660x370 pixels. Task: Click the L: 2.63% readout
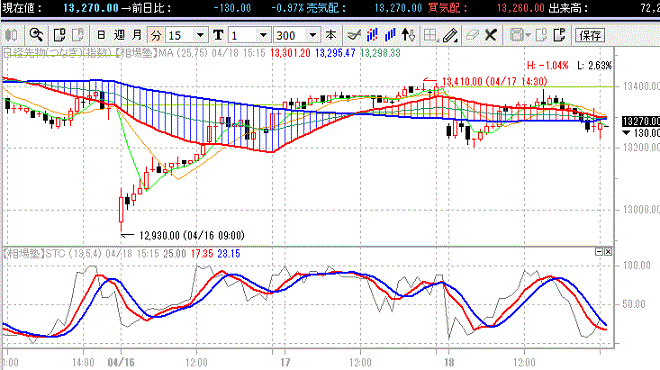(x=594, y=65)
